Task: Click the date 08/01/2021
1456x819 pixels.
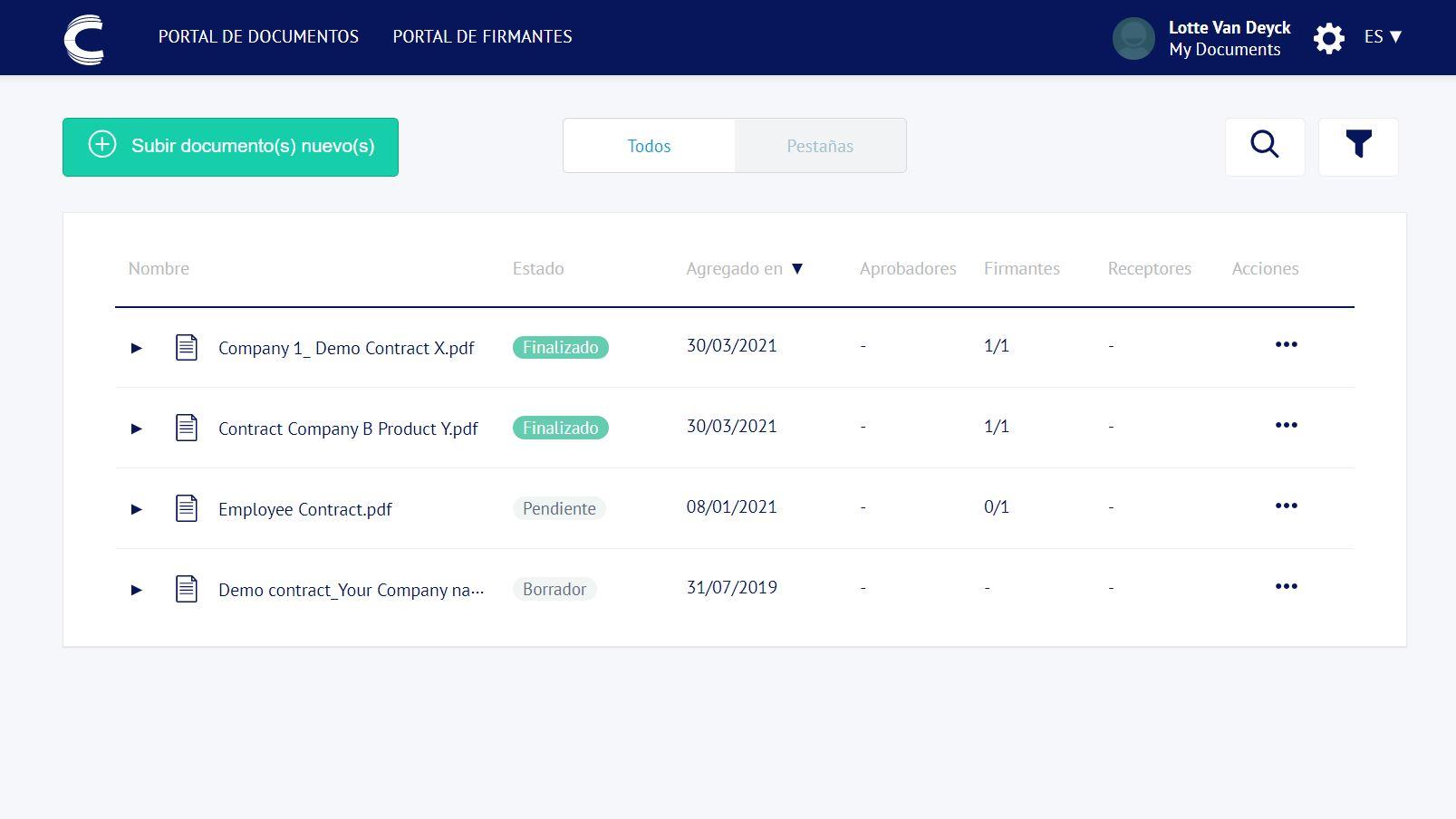Action: tap(731, 506)
